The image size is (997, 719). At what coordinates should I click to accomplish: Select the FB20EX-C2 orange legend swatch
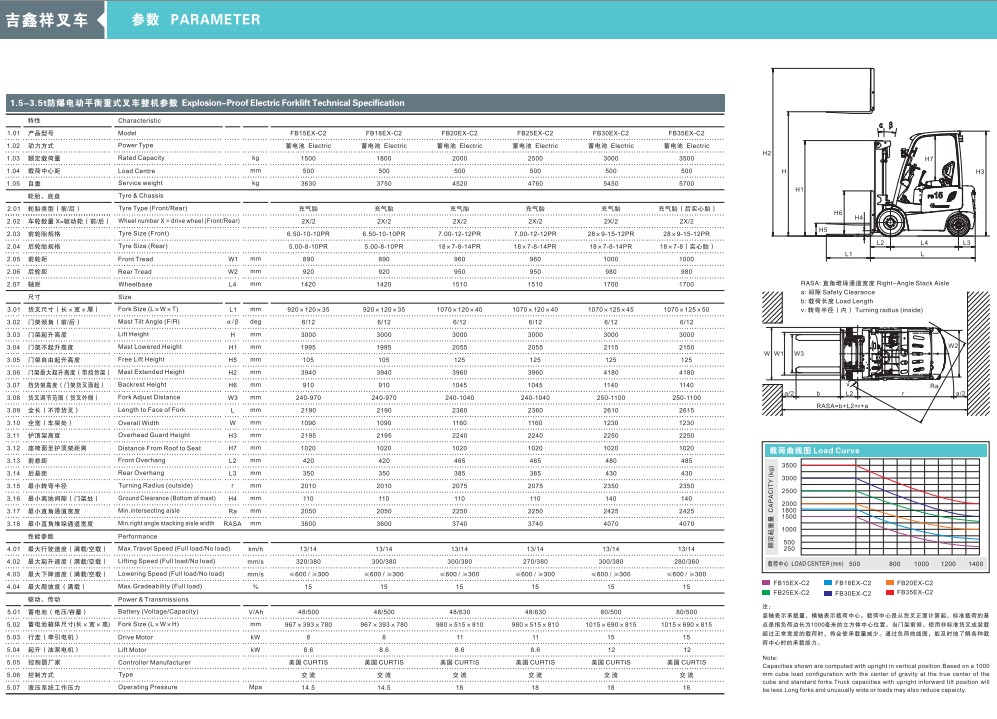(889, 582)
